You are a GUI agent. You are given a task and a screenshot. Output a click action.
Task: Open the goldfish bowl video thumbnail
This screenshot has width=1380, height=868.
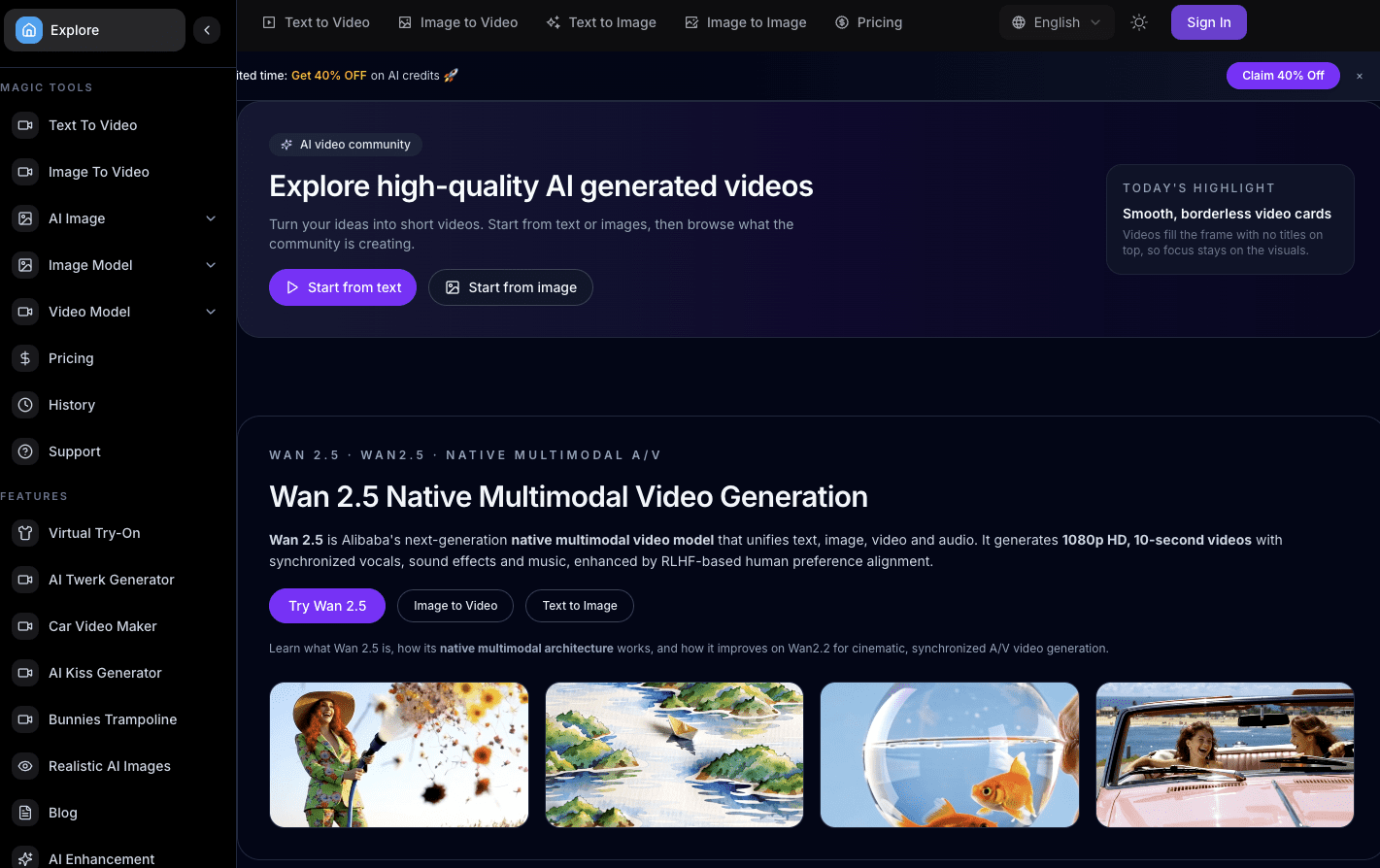pyautogui.click(x=949, y=754)
